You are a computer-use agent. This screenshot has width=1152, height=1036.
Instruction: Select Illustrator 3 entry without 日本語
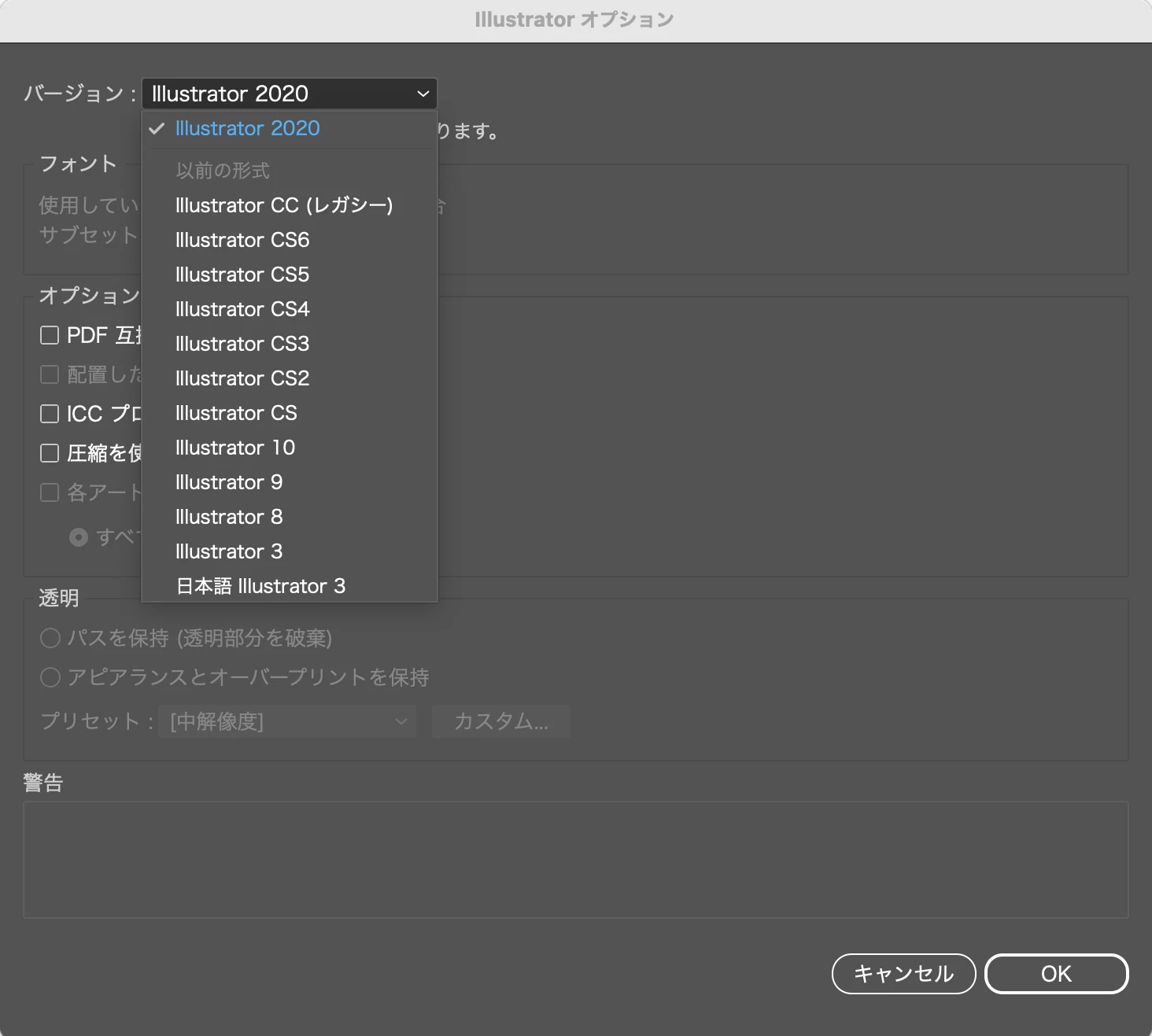click(x=289, y=551)
